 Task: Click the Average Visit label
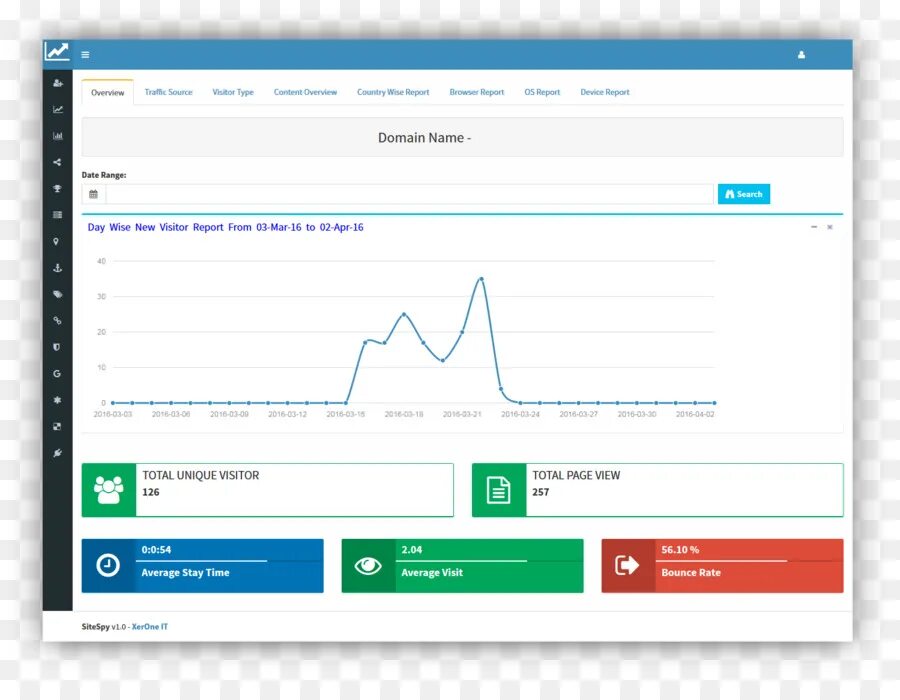point(432,573)
